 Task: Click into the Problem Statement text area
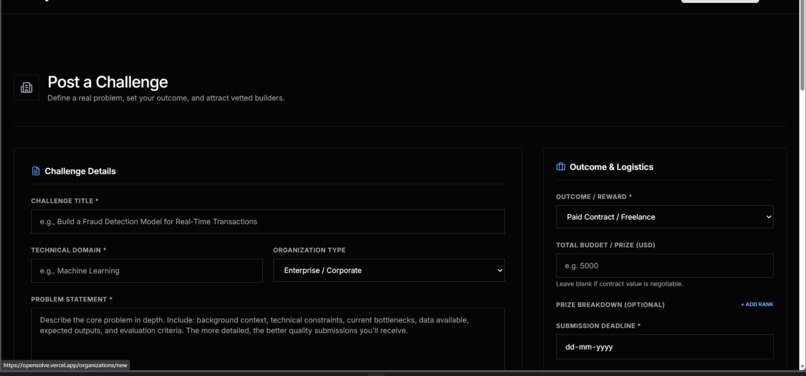pyautogui.click(x=268, y=339)
